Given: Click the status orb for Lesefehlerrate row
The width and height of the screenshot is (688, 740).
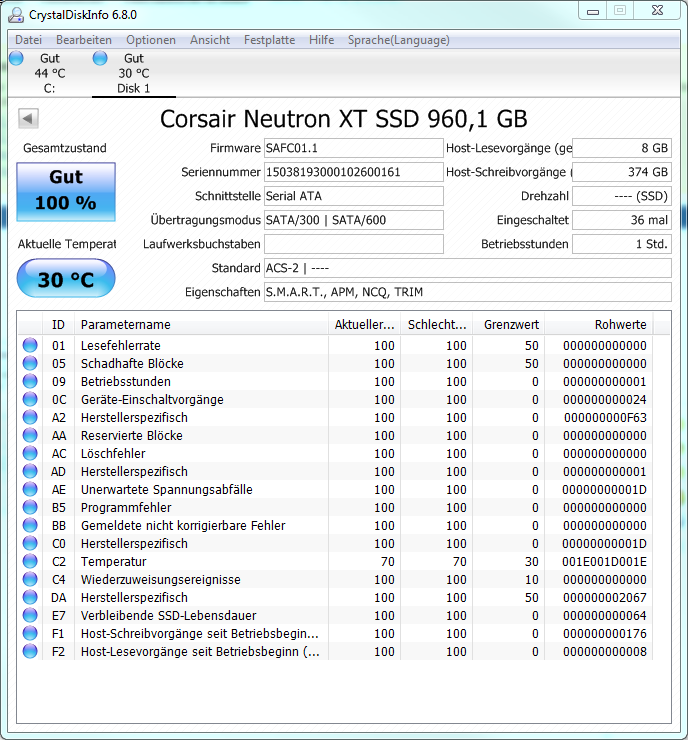Looking at the screenshot, I should point(30,345).
